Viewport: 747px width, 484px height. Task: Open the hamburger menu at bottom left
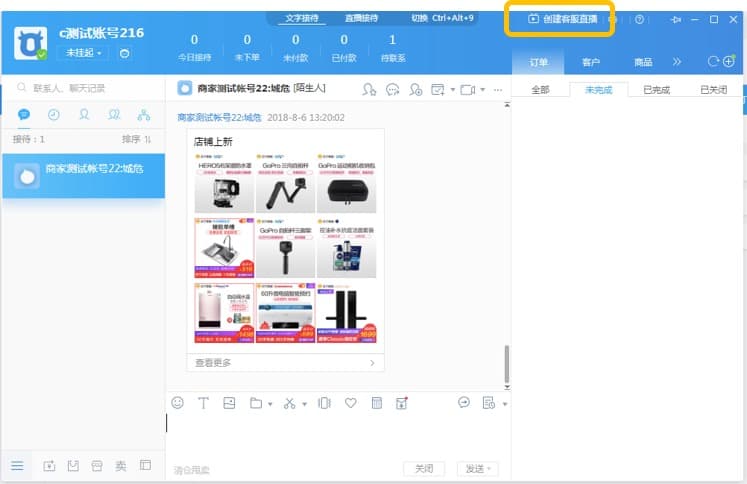click(x=17, y=466)
